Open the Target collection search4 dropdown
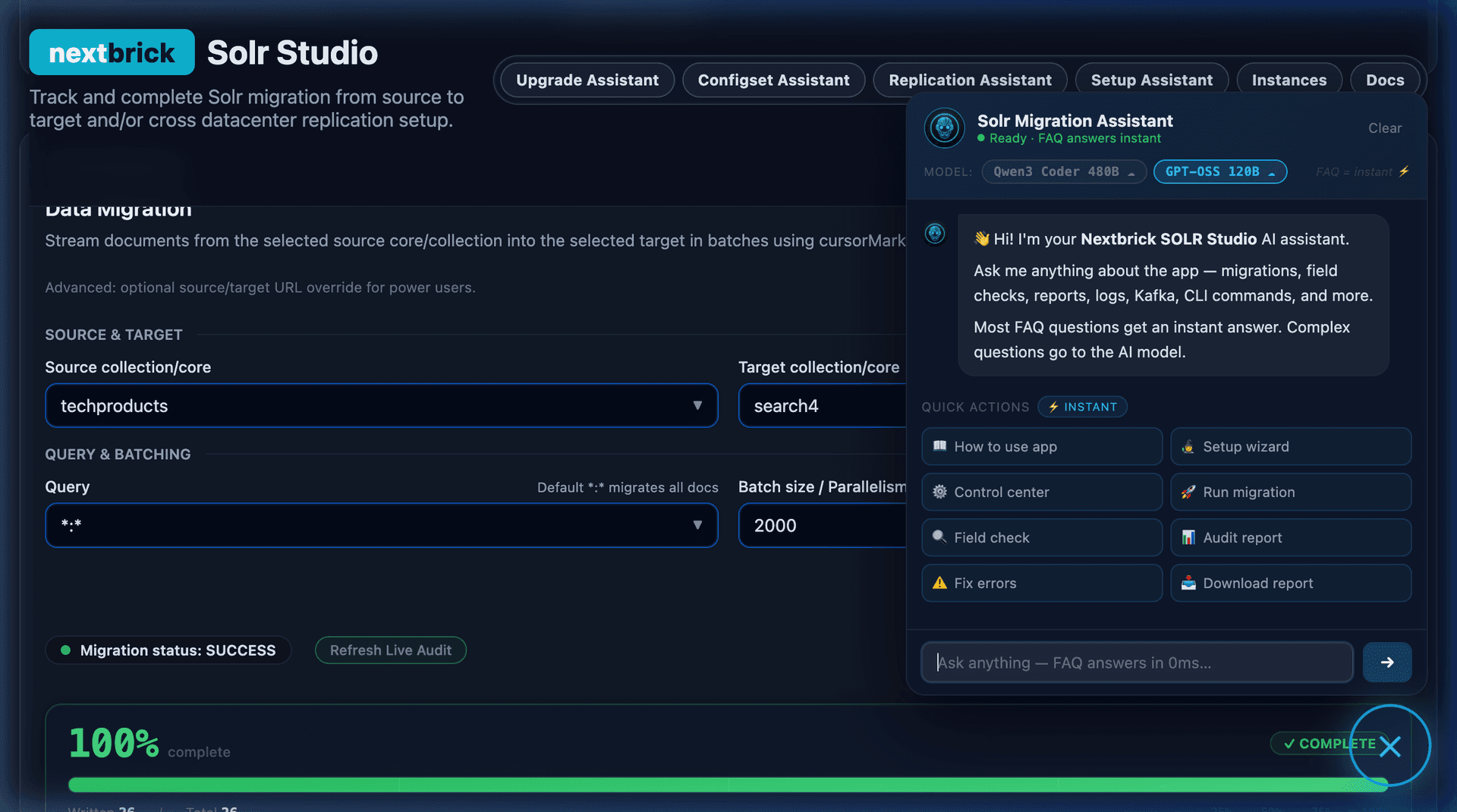The width and height of the screenshot is (1457, 812). [x=823, y=405]
